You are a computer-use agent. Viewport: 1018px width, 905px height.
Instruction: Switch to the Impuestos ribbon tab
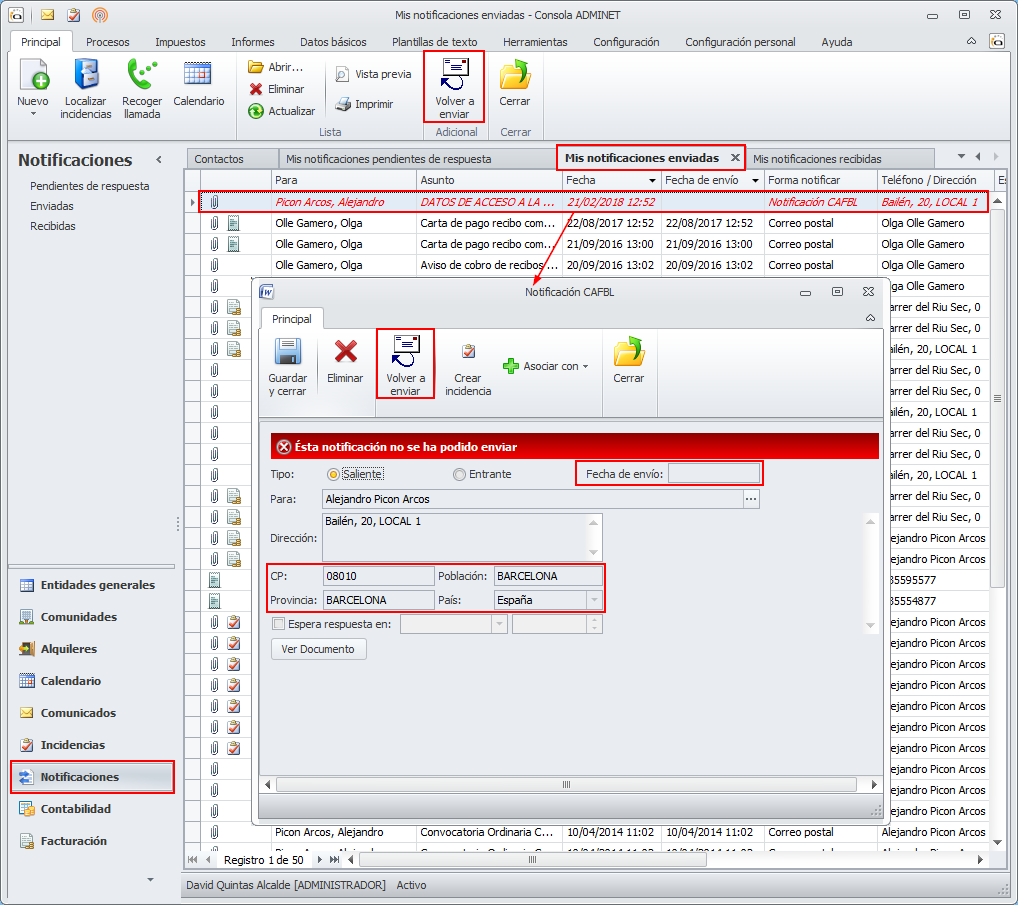point(180,42)
